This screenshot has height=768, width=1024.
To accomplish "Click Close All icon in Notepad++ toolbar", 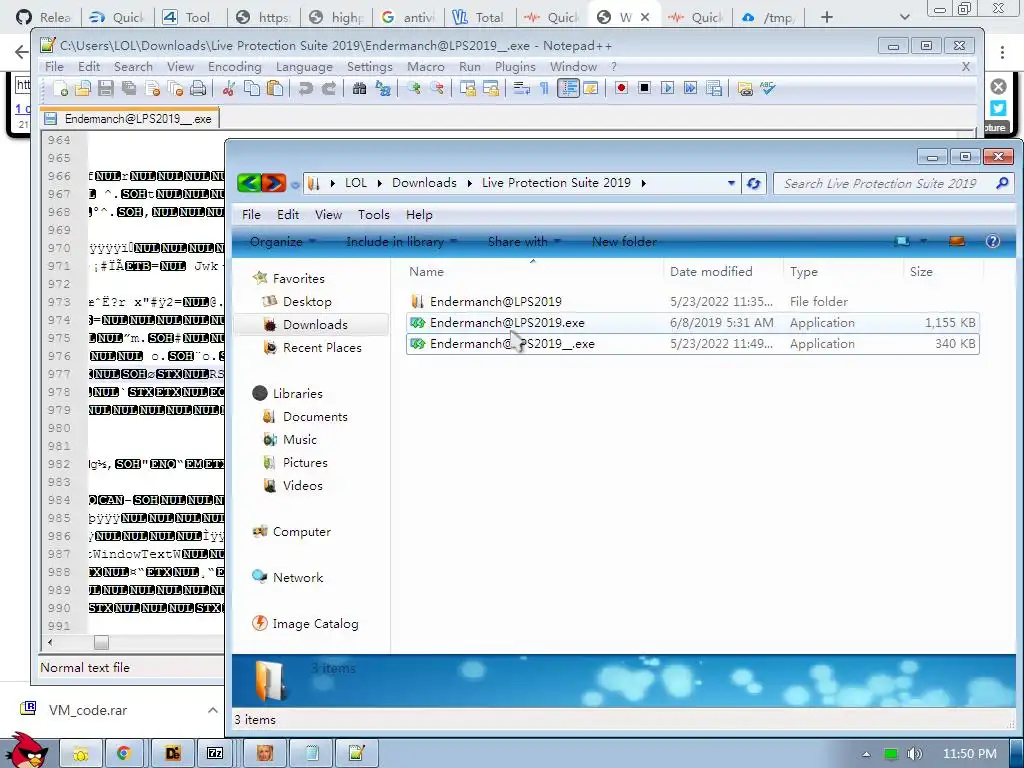I will point(175,89).
